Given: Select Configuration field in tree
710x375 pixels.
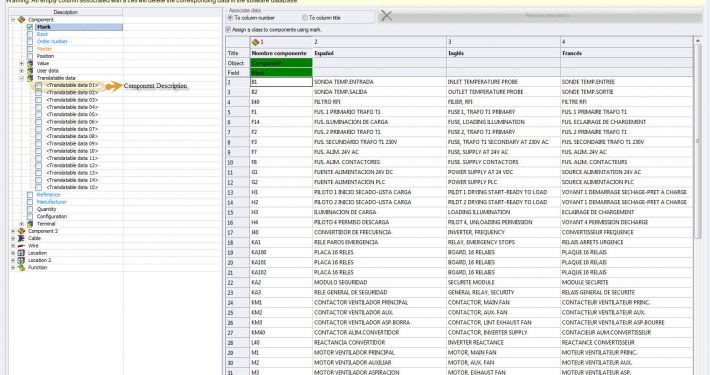Looking at the screenshot, I should (x=52, y=216).
